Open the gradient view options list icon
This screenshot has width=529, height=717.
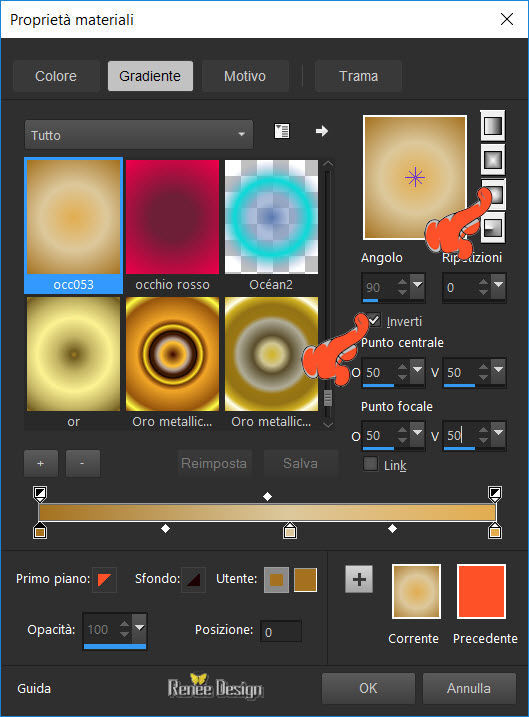tap(282, 131)
